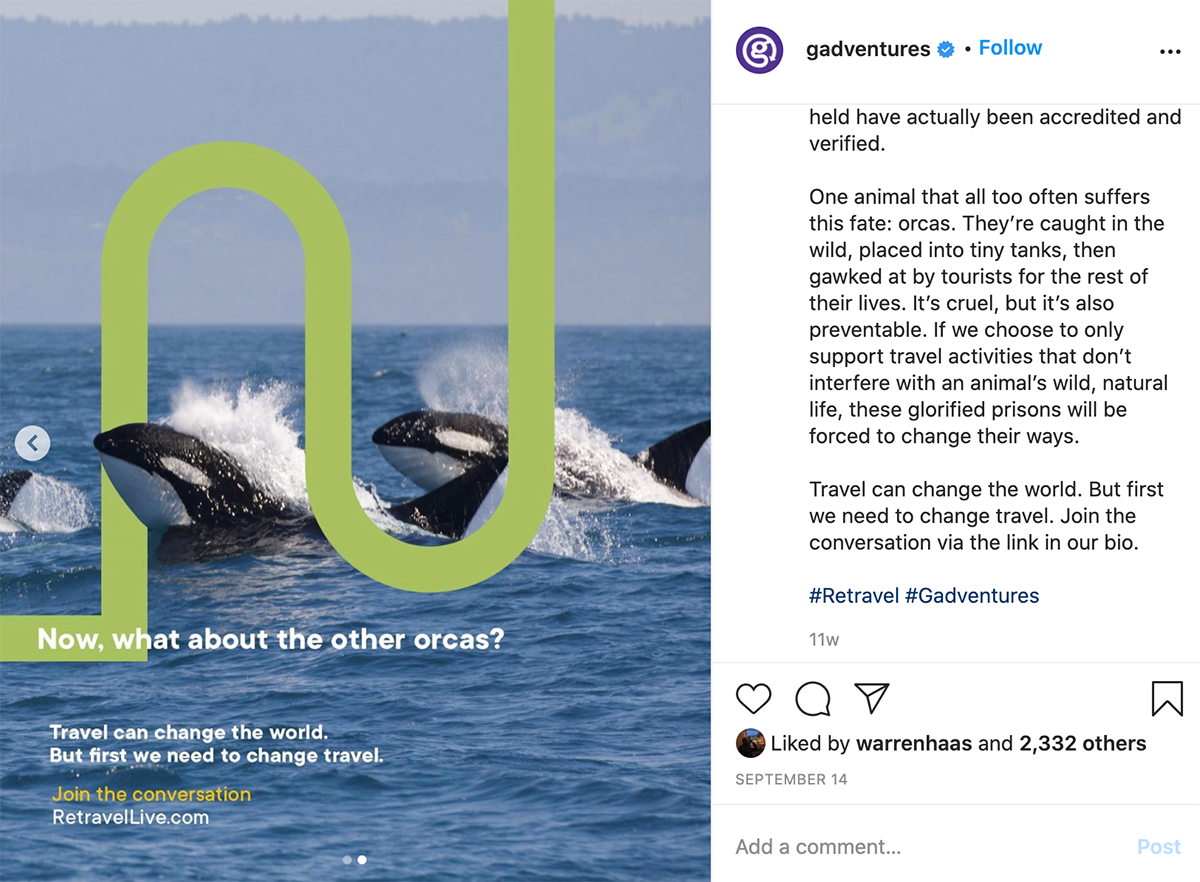Like the post with the heart icon
This screenshot has height=882, width=1200.
(x=753, y=698)
